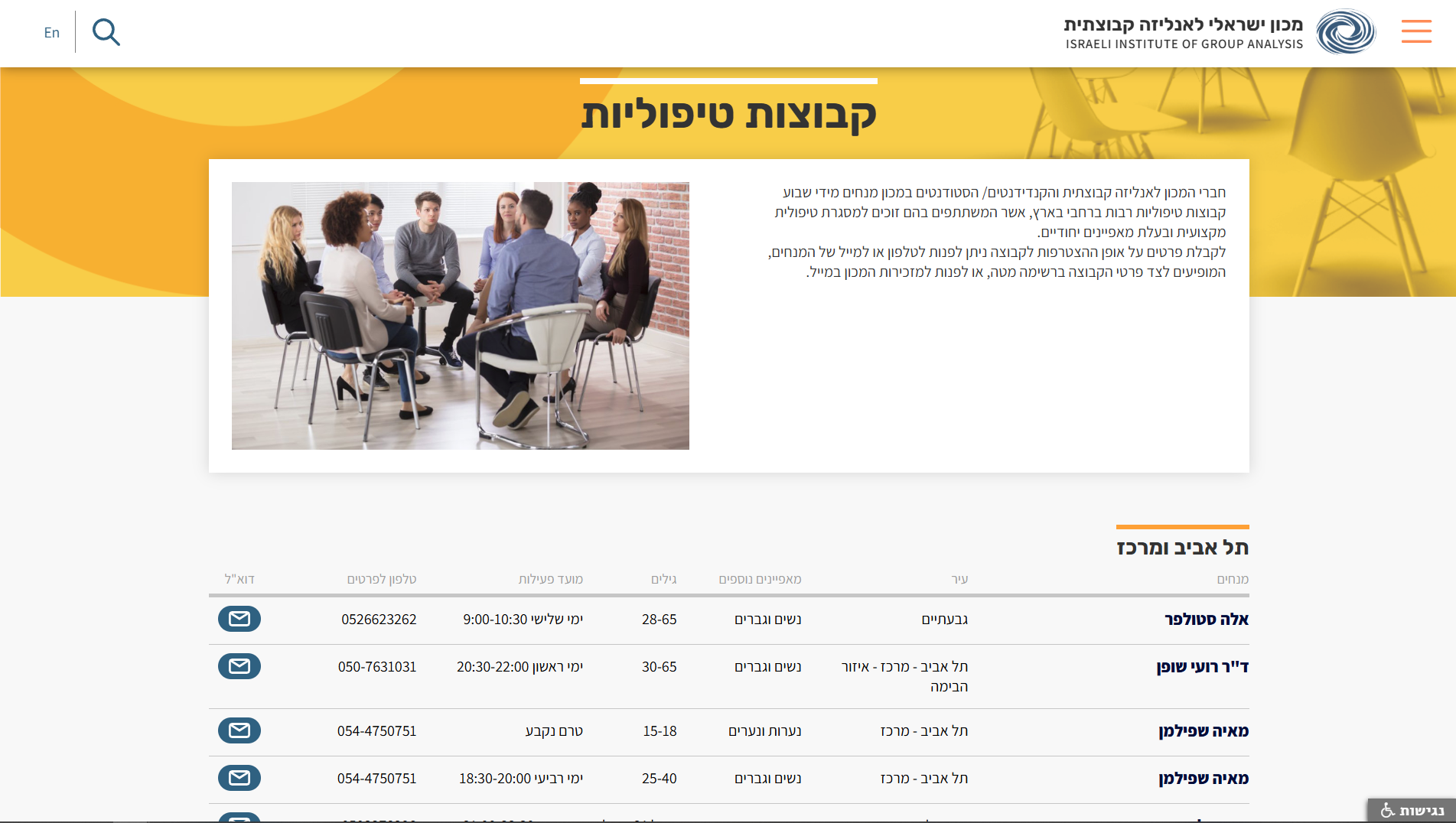Viewport: 1456px width, 823px height.
Task: Click the תל אביב ומרכז section heading
Action: coord(1182,548)
